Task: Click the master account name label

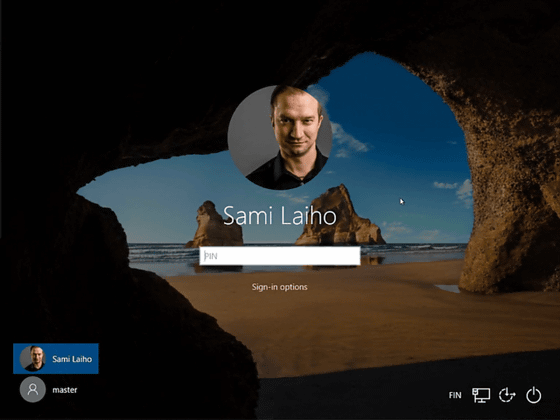Action: pyautogui.click(x=65, y=390)
